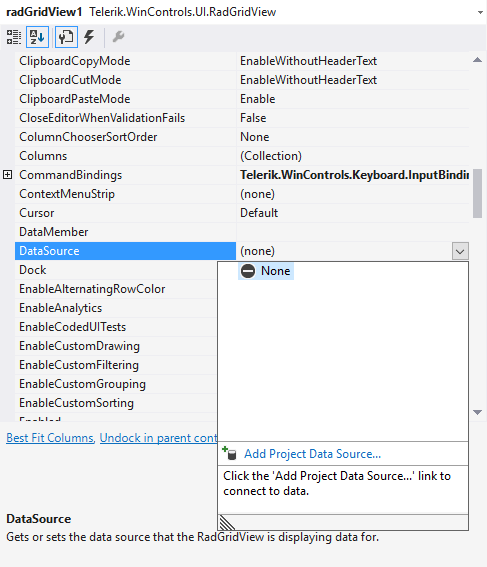This screenshot has height=567, width=487.
Task: Click the Add Project Data Source database icon
Action: point(229,453)
